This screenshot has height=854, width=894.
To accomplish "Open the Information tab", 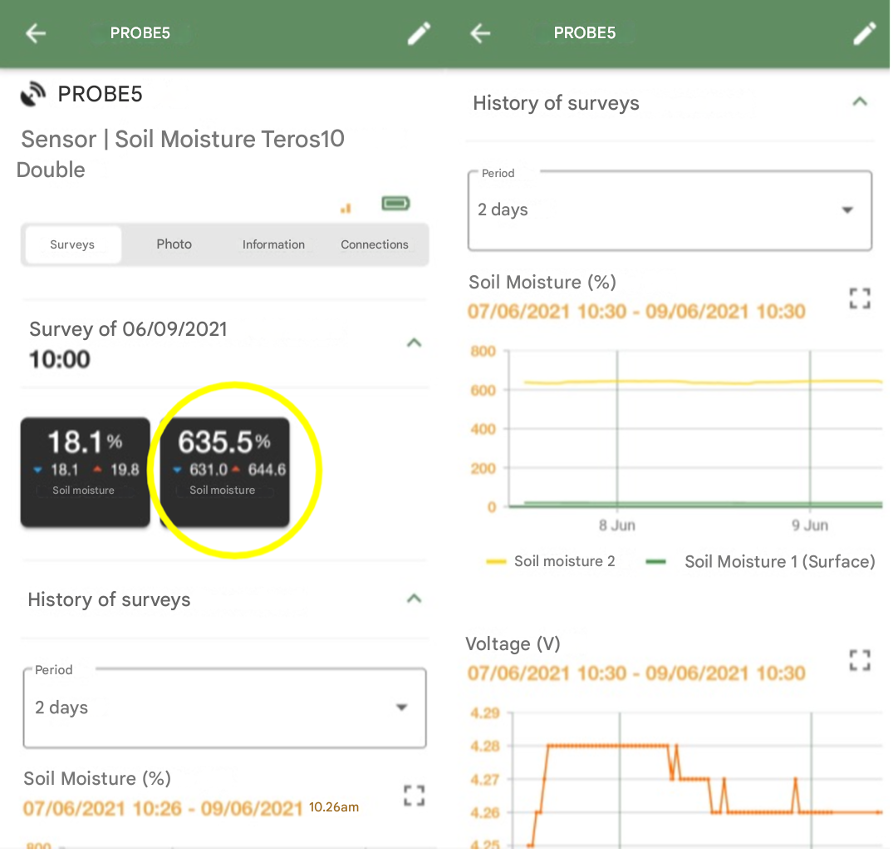I will [274, 245].
